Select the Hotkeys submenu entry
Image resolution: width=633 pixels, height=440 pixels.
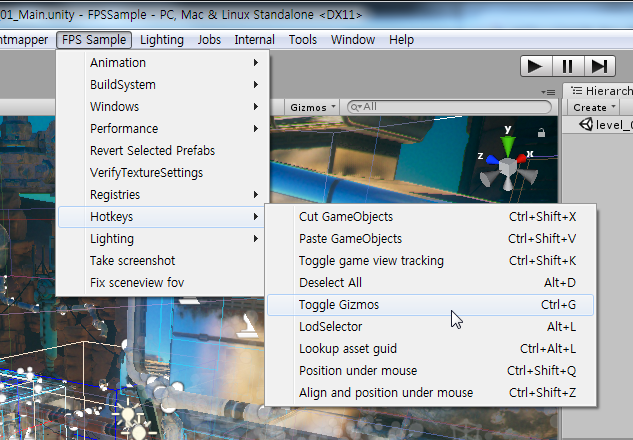162,217
